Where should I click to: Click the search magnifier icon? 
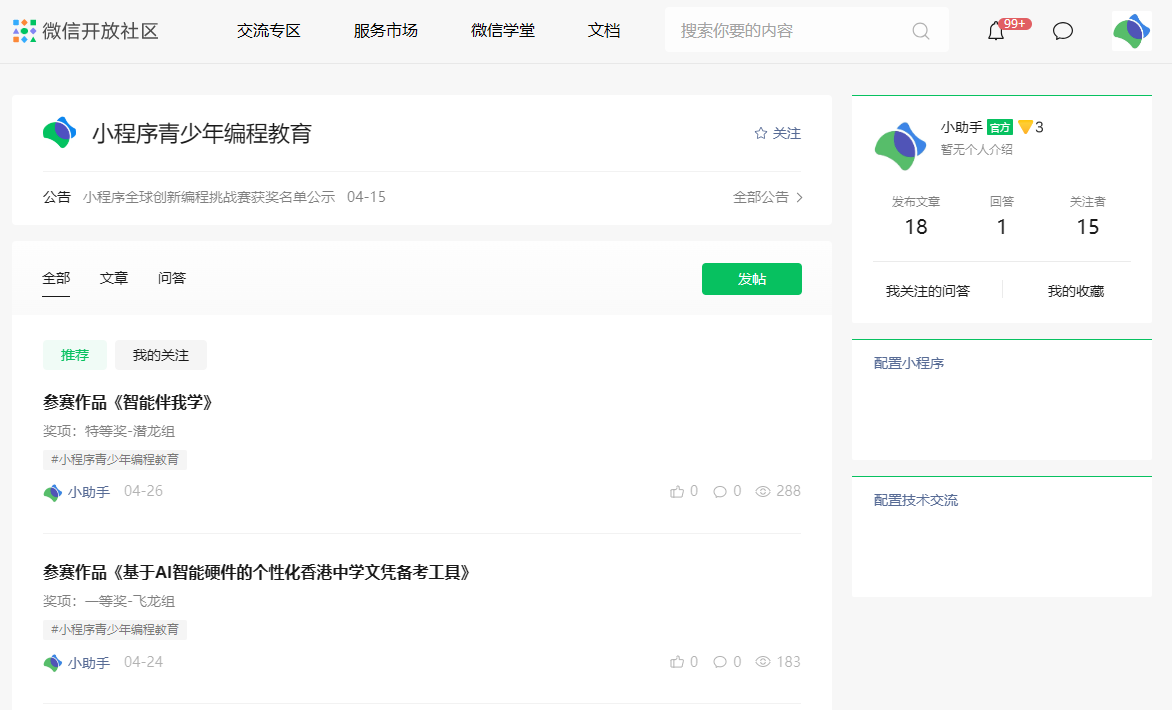[921, 31]
